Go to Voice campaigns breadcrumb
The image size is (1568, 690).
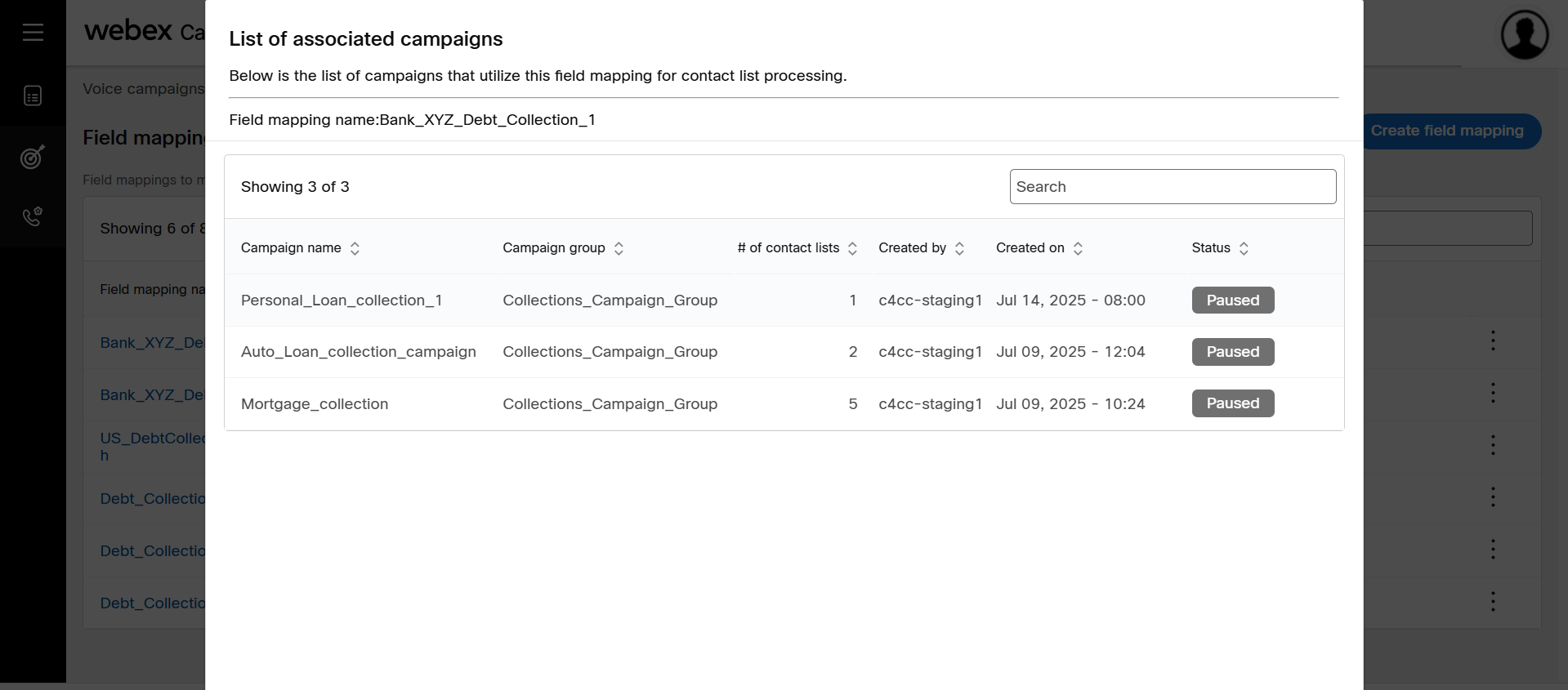point(143,89)
